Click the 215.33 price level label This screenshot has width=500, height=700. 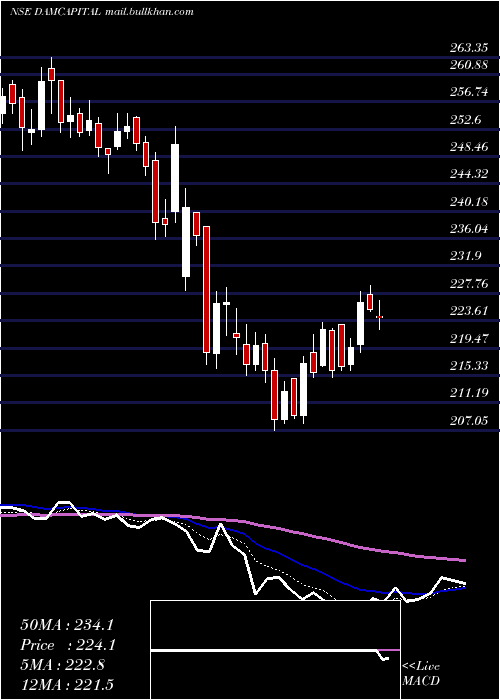click(468, 366)
